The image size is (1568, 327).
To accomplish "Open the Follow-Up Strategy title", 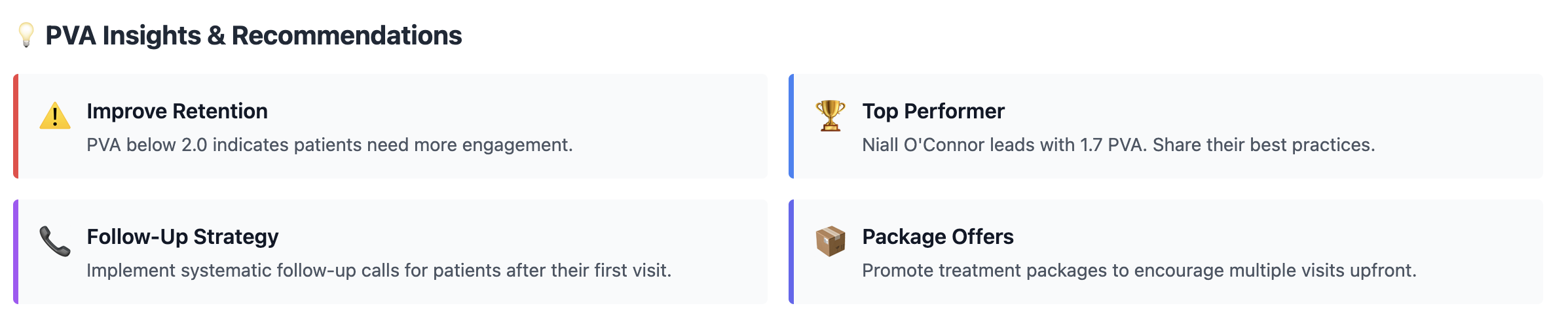I will coord(182,237).
